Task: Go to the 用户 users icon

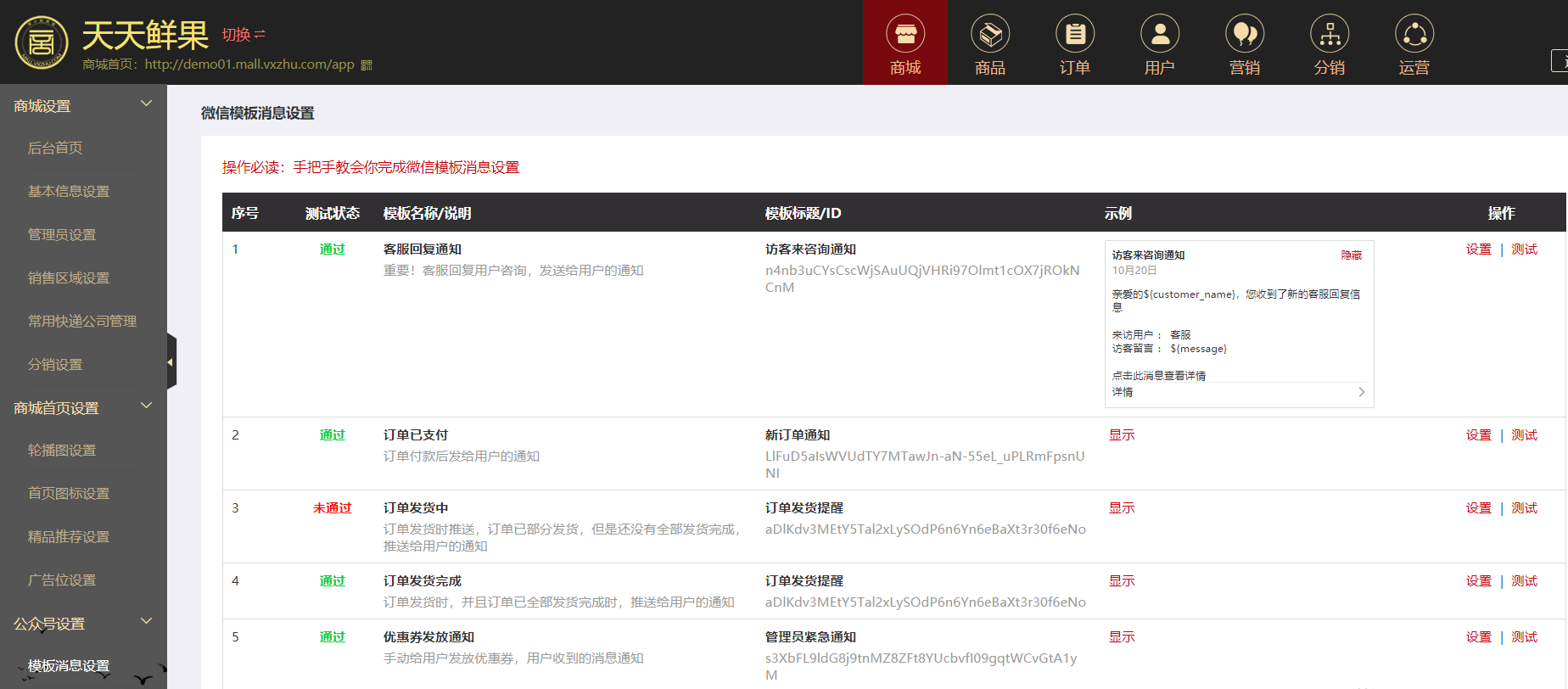Action: click(1159, 35)
